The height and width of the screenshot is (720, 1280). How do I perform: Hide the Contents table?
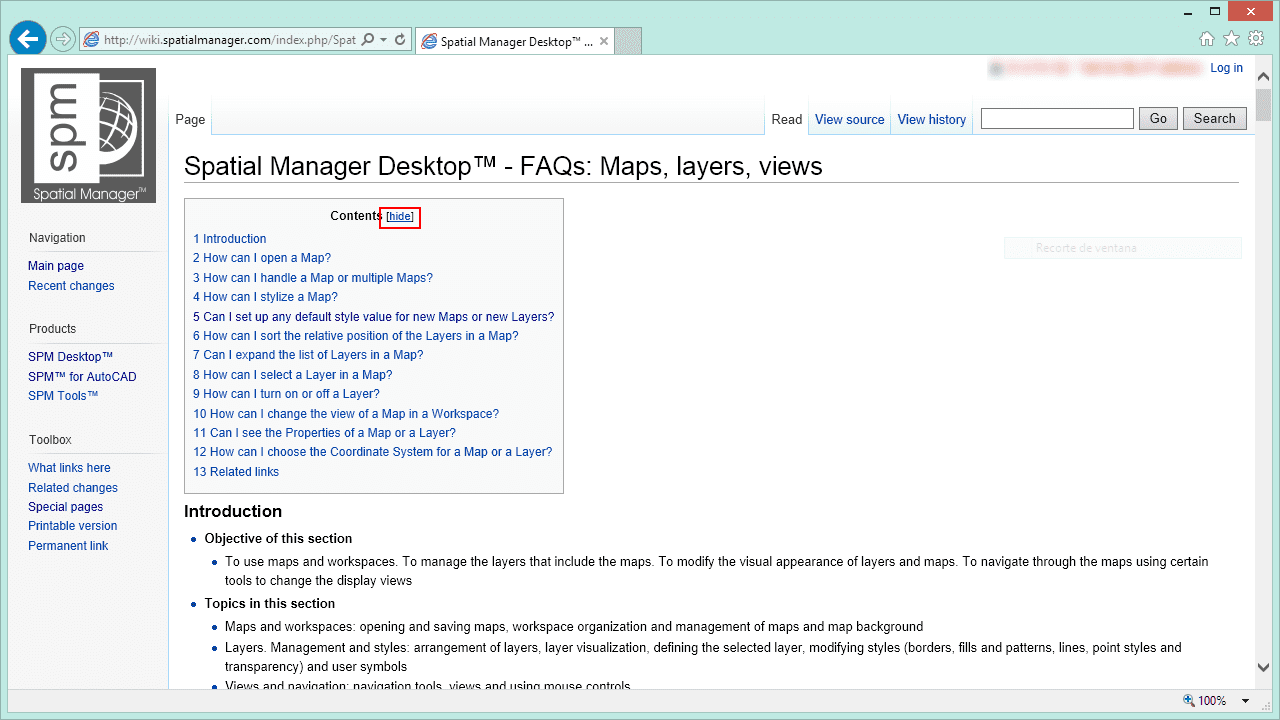(400, 217)
